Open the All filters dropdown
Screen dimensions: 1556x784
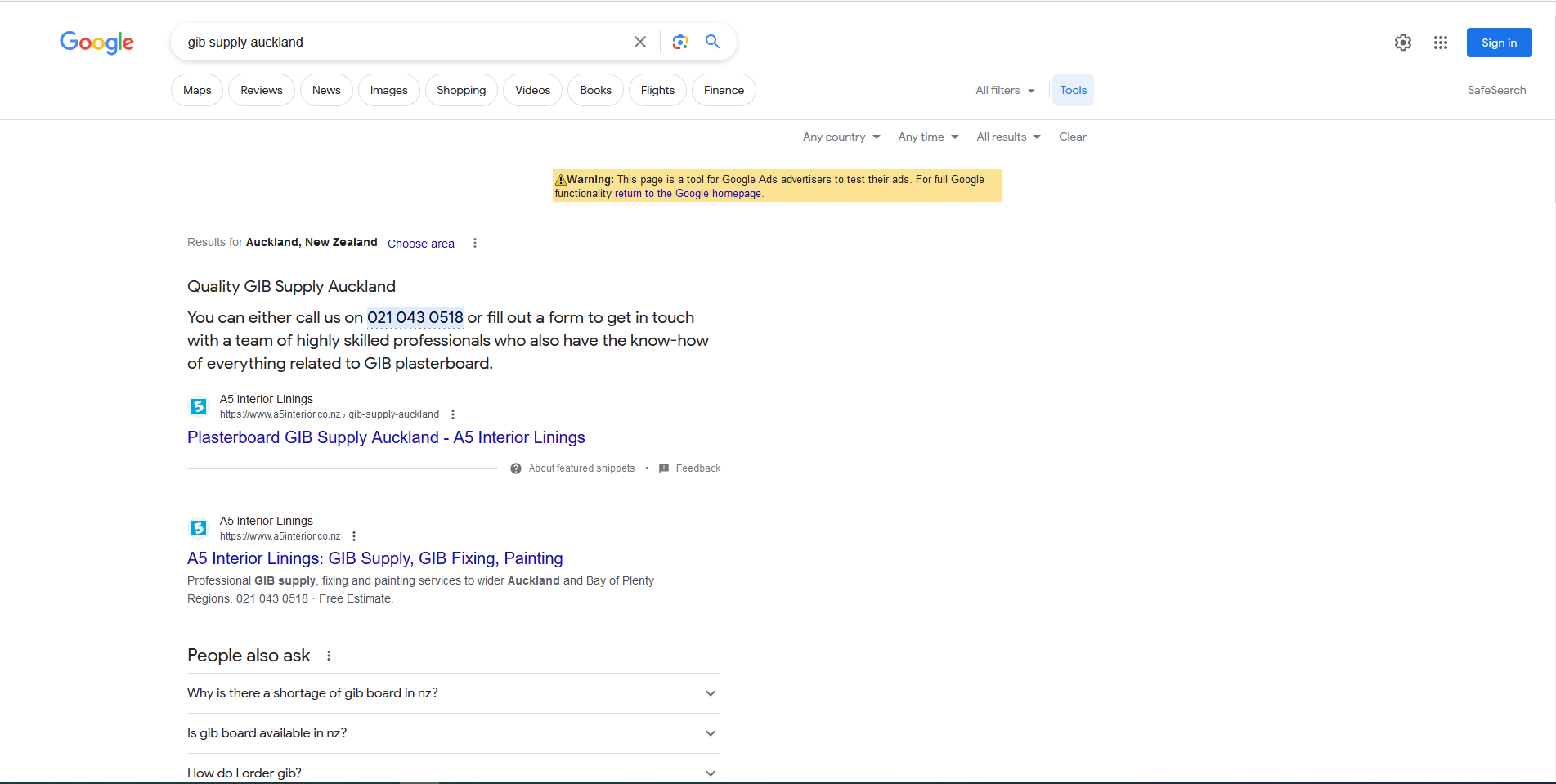pos(1005,90)
